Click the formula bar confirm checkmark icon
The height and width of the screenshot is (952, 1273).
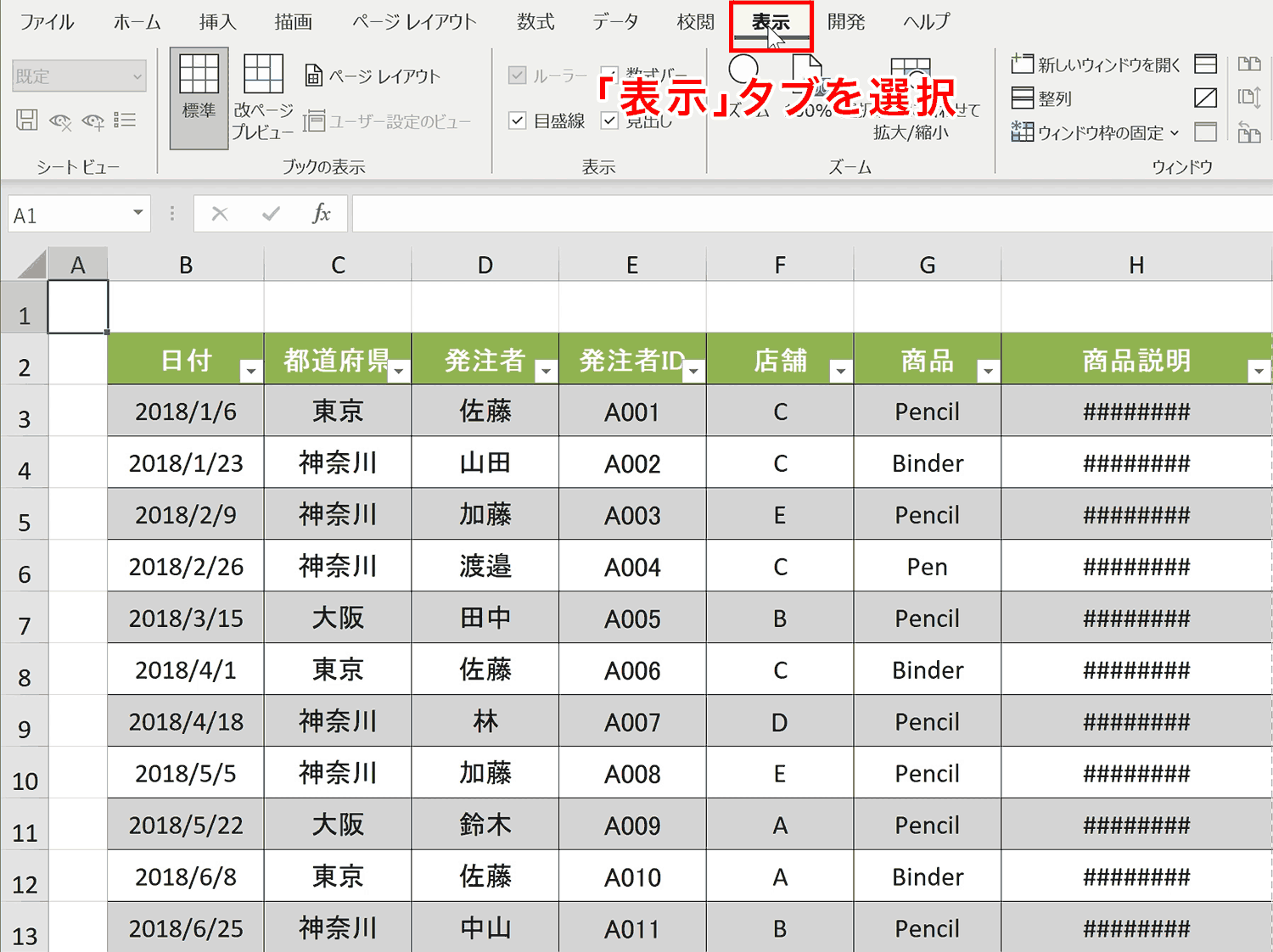(271, 214)
